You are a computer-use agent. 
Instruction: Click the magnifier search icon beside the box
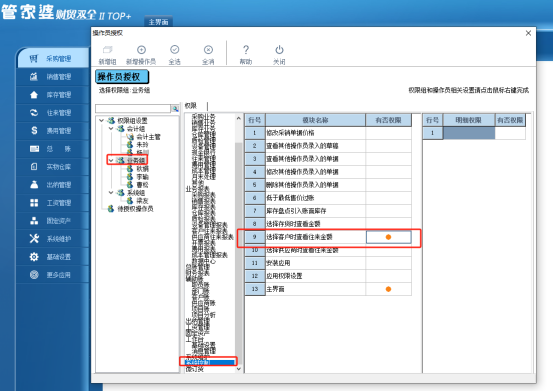175,109
